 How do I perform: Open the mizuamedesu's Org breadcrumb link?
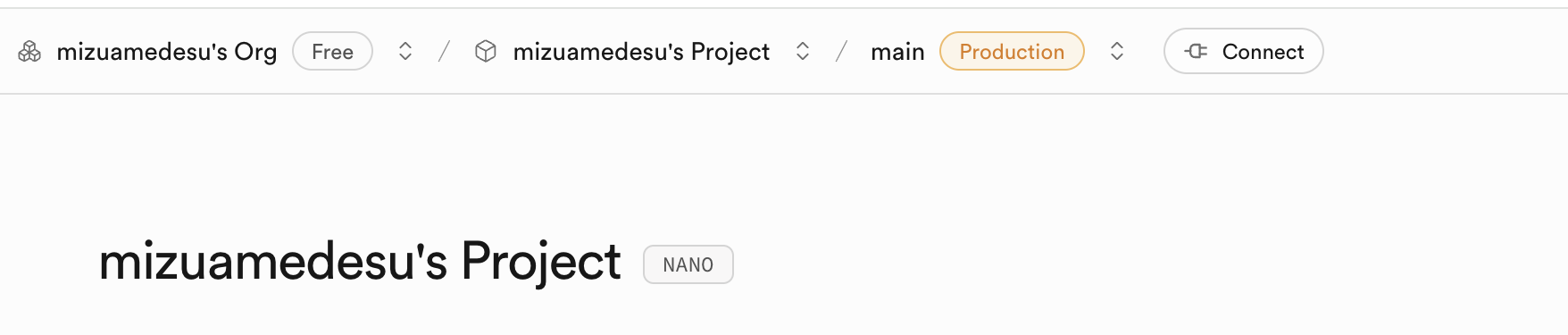(x=166, y=52)
